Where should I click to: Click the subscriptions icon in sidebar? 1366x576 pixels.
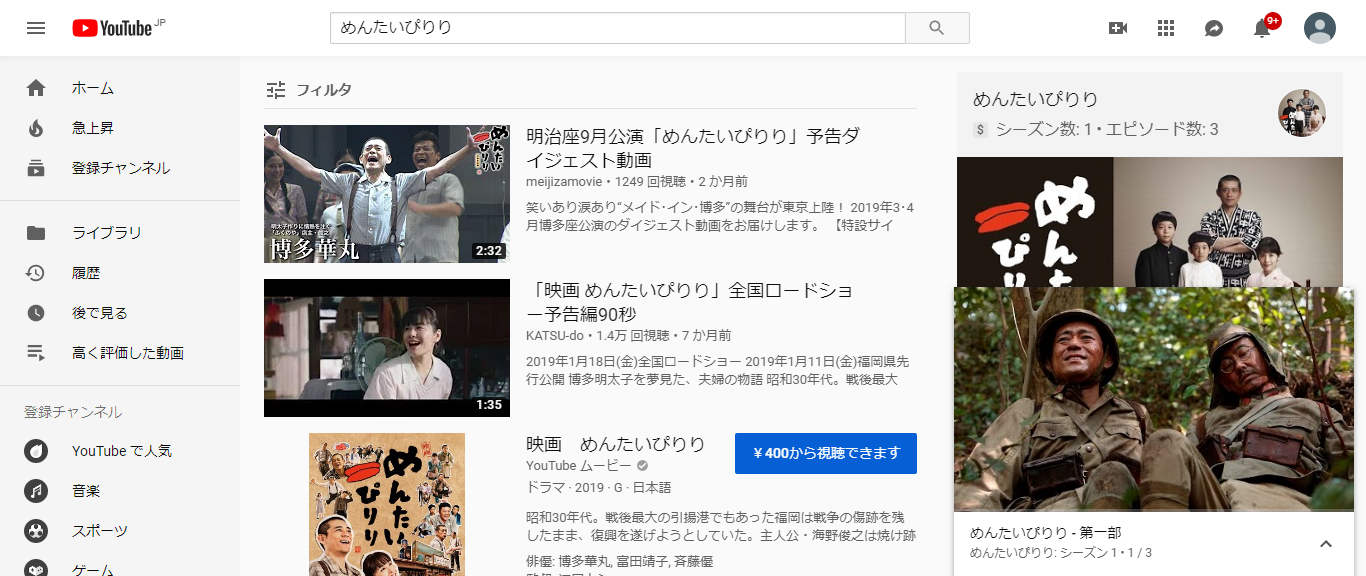(36, 168)
